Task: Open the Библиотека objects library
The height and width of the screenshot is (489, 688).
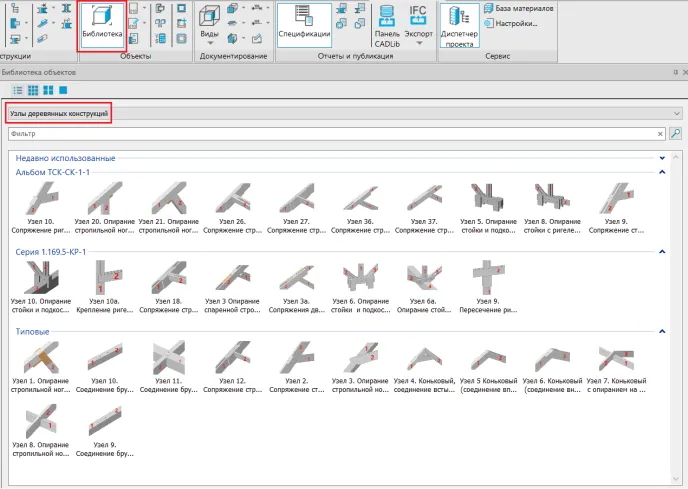Action: pos(102,25)
